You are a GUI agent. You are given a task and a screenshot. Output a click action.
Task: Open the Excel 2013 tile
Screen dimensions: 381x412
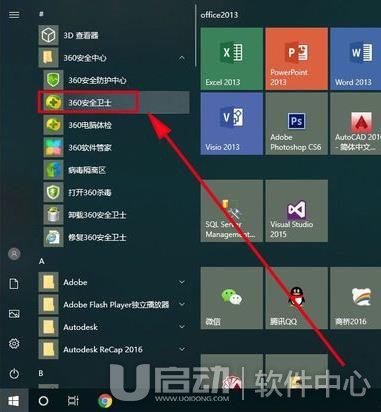[232, 59]
